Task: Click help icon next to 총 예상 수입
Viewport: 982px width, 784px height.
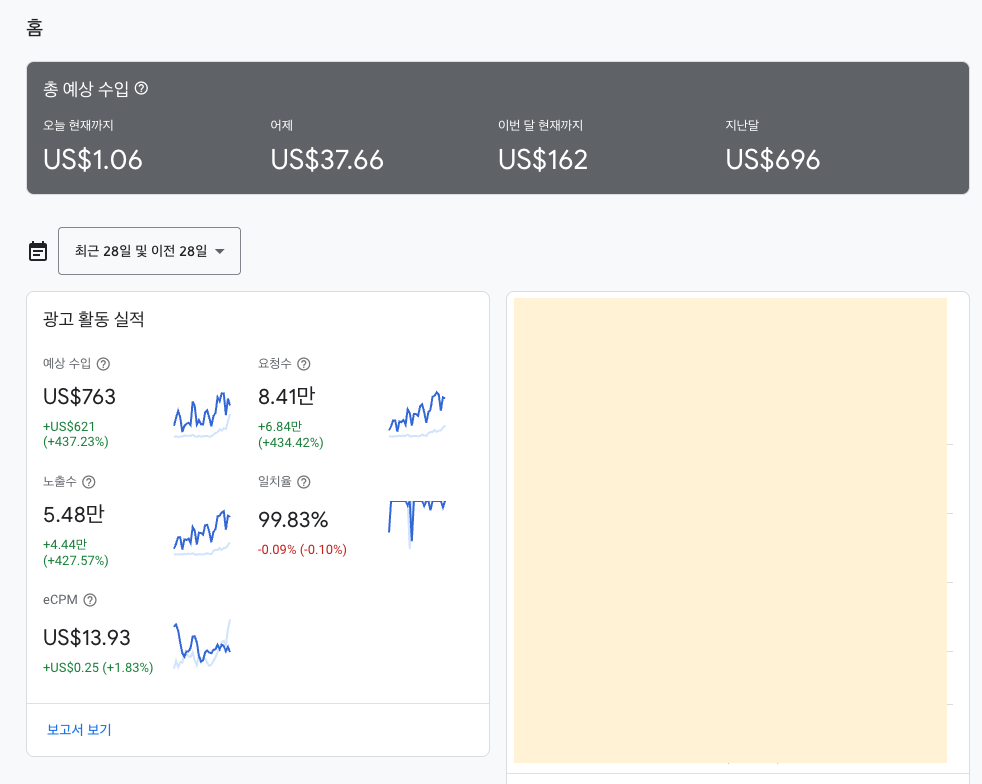Action: click(142, 88)
